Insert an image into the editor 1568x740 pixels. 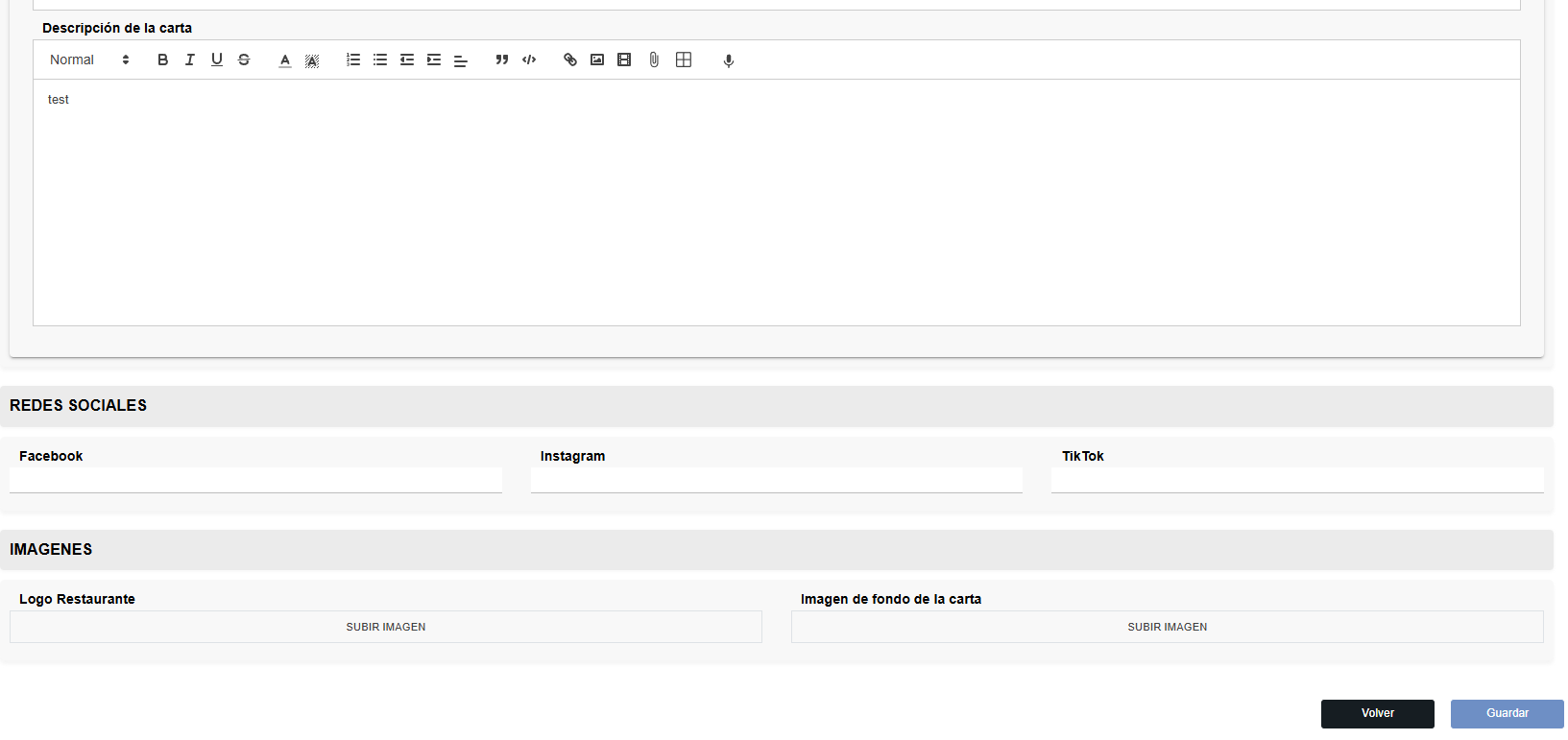[597, 60]
